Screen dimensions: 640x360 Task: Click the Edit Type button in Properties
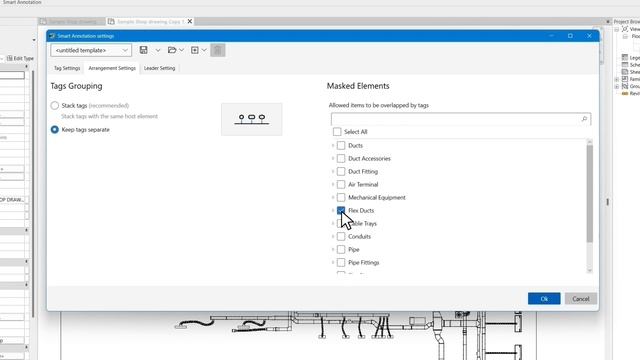coord(20,58)
